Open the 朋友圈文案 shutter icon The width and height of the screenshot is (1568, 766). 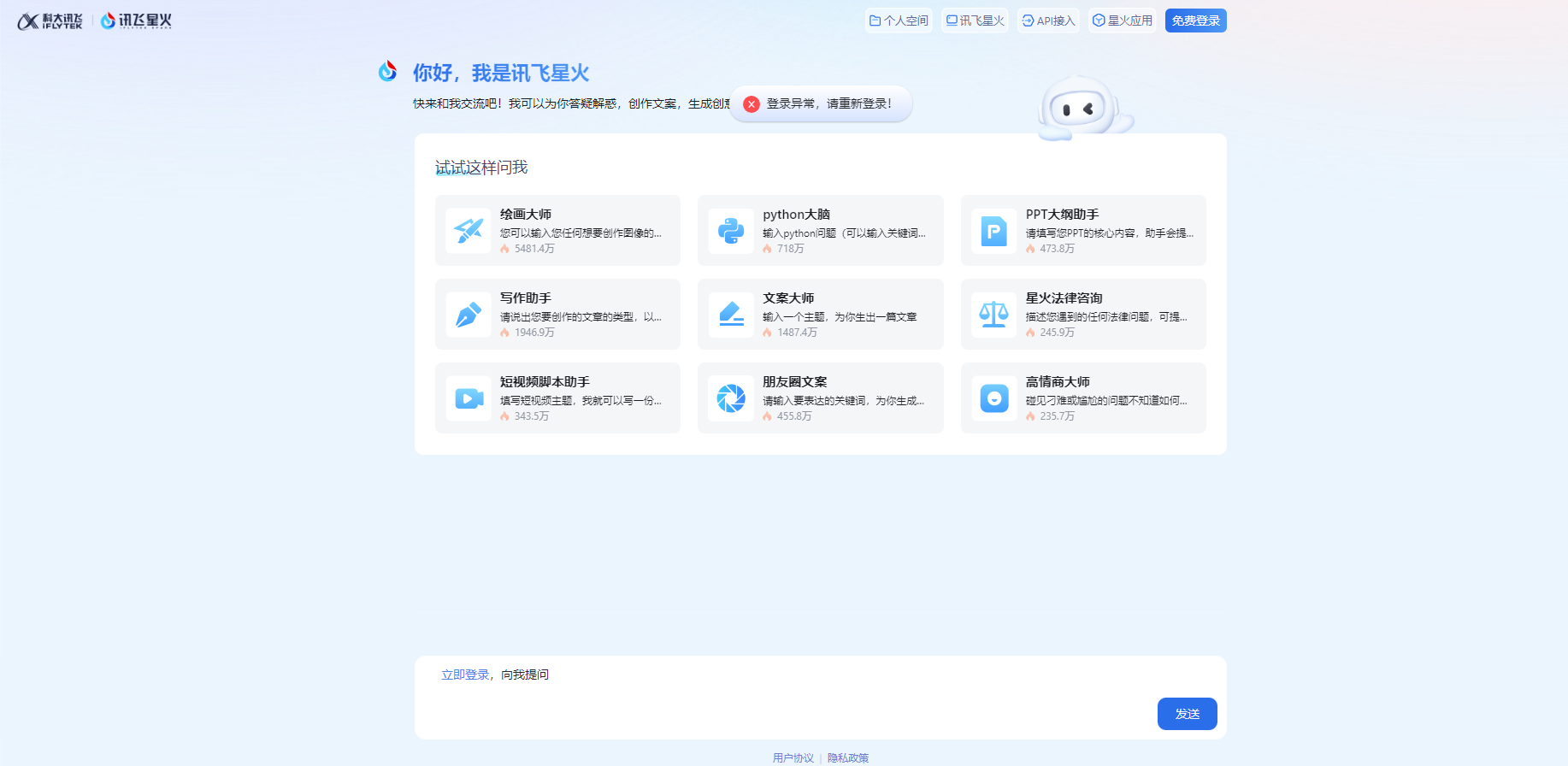tap(731, 398)
